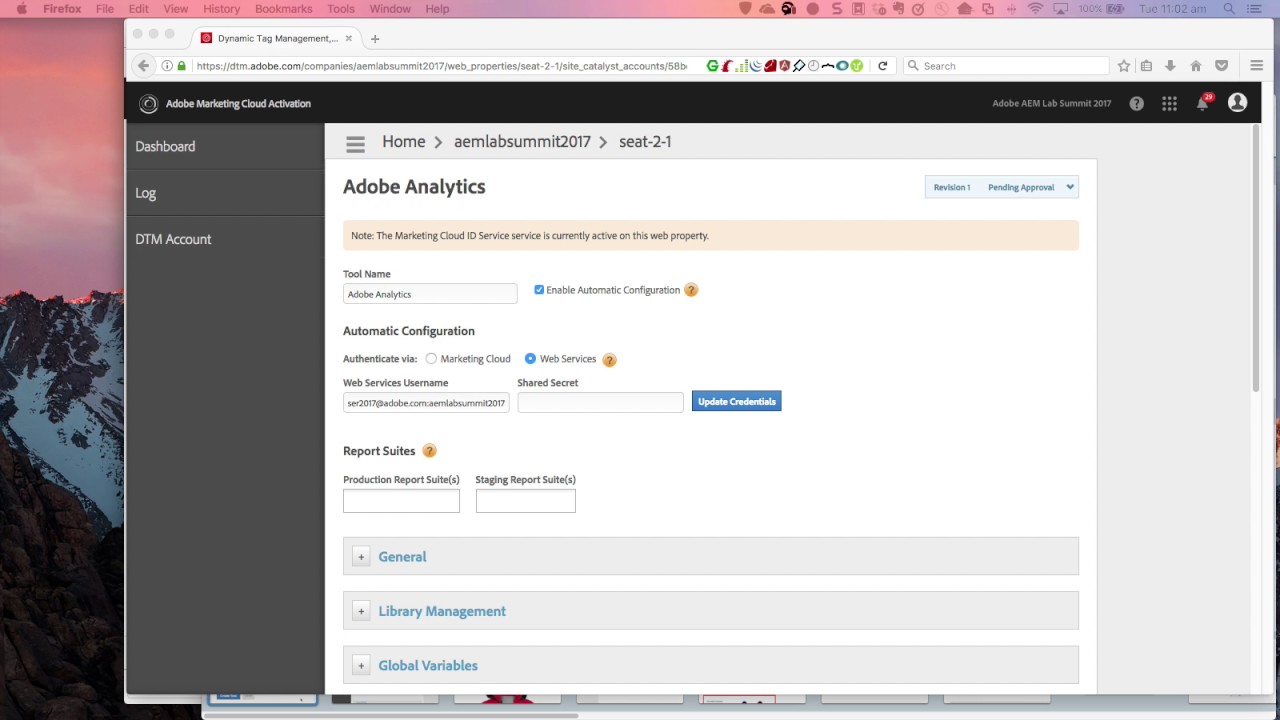Select Marketing Cloud authentication radio
This screenshot has width=1280, height=720.
tap(431, 359)
